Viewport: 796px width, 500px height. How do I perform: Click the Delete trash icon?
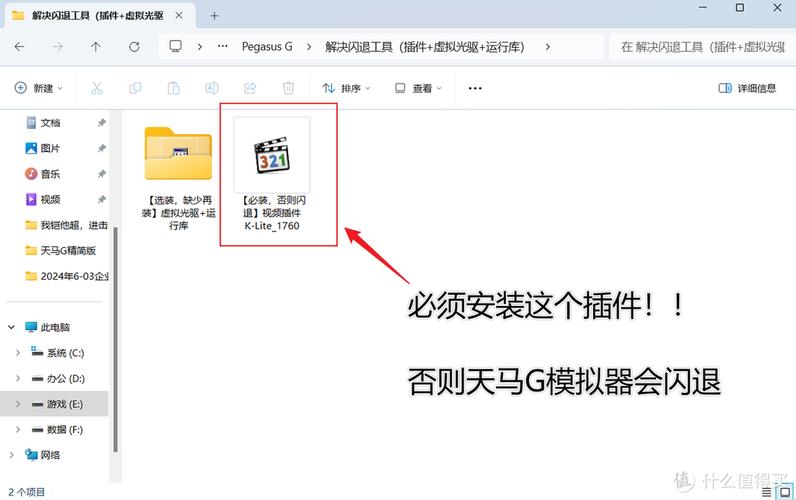pos(288,88)
